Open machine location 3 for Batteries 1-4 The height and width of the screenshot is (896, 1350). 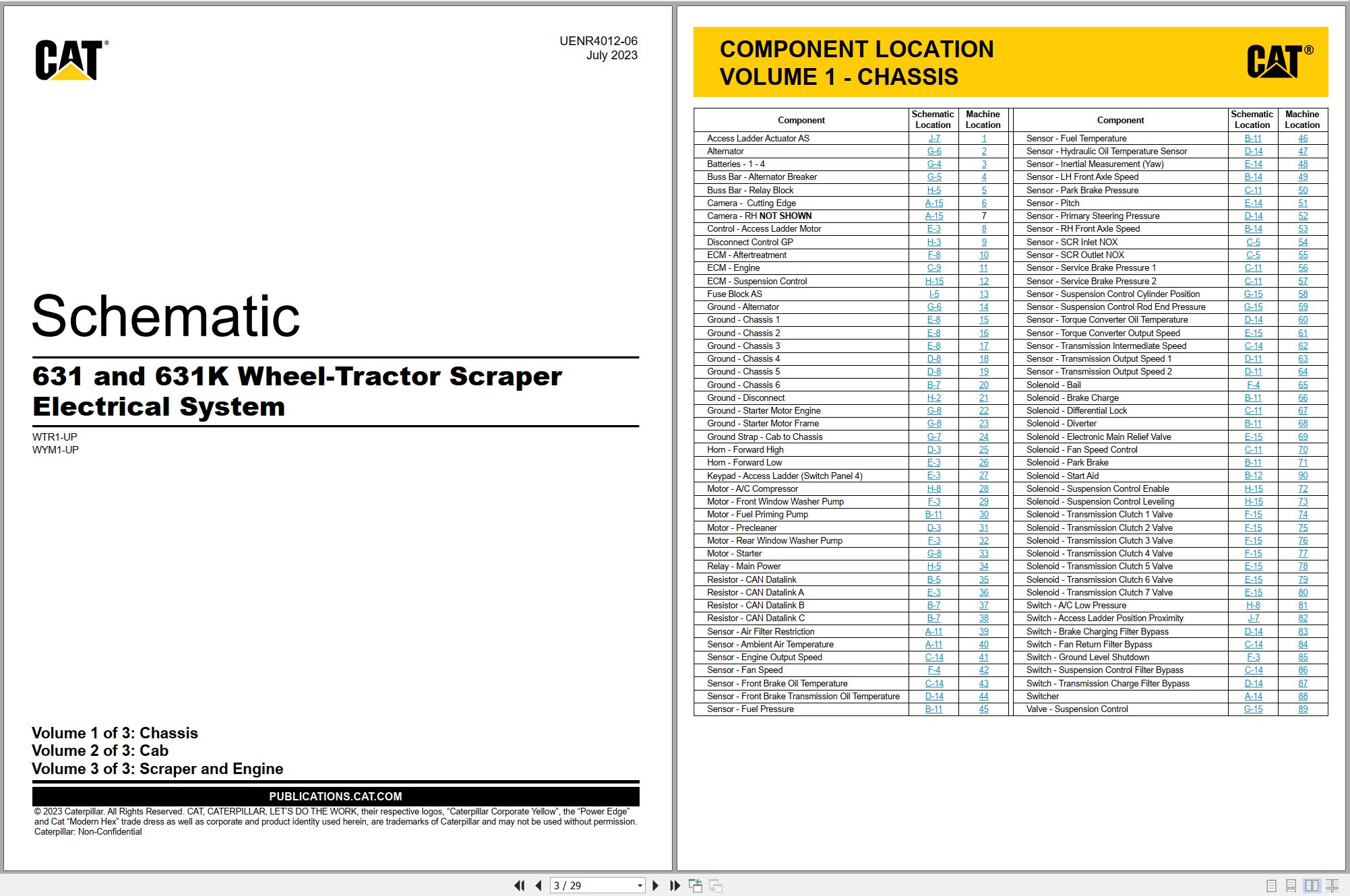pyautogui.click(x=984, y=164)
